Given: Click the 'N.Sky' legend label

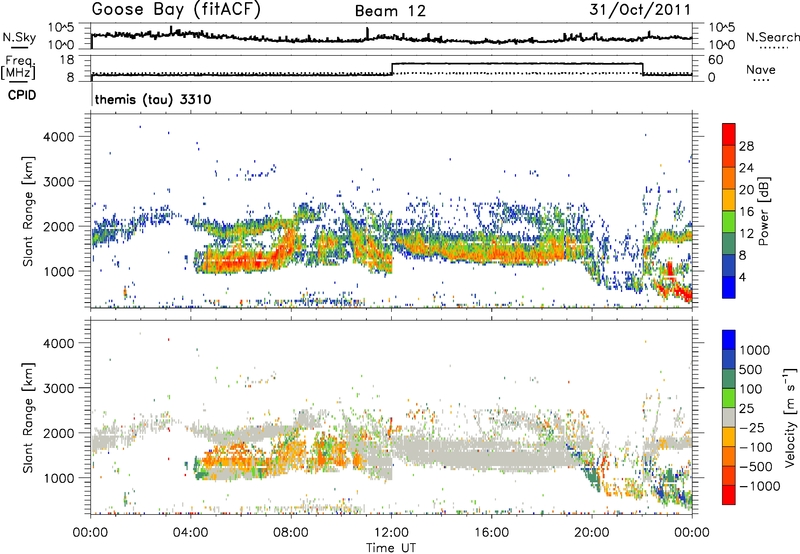Looking at the screenshot, I should [19, 37].
